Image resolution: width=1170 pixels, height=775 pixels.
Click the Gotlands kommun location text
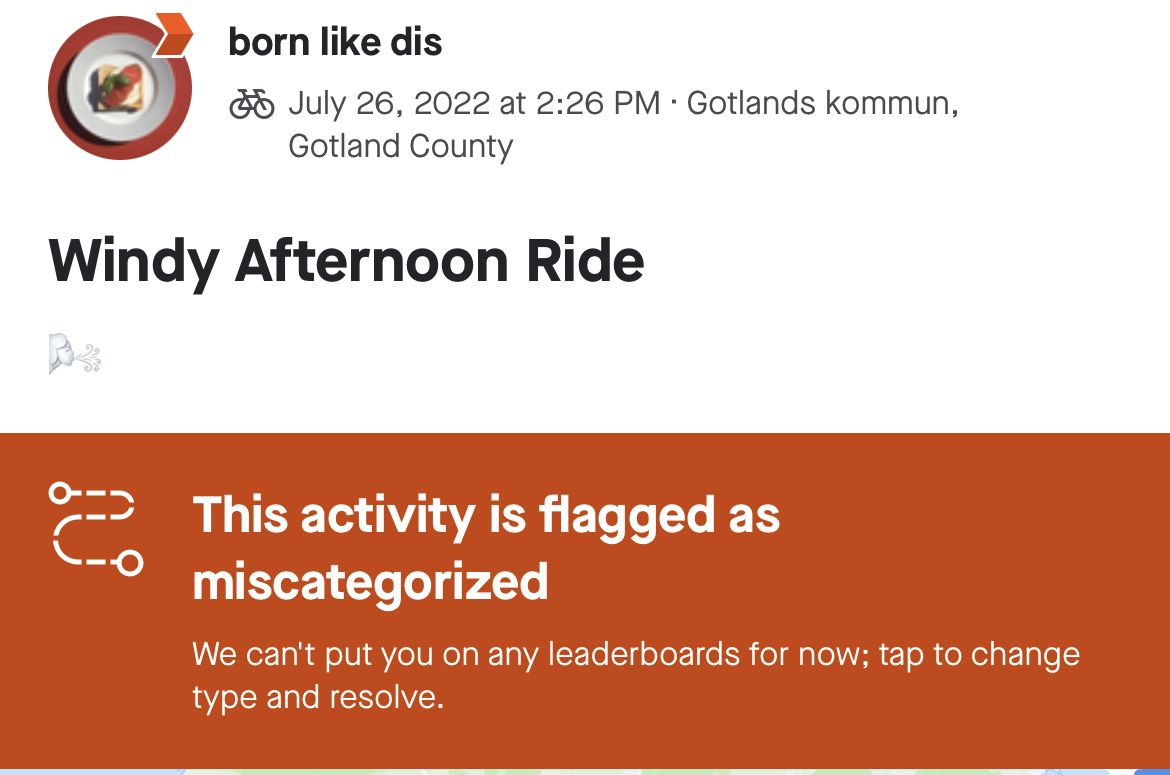point(822,103)
